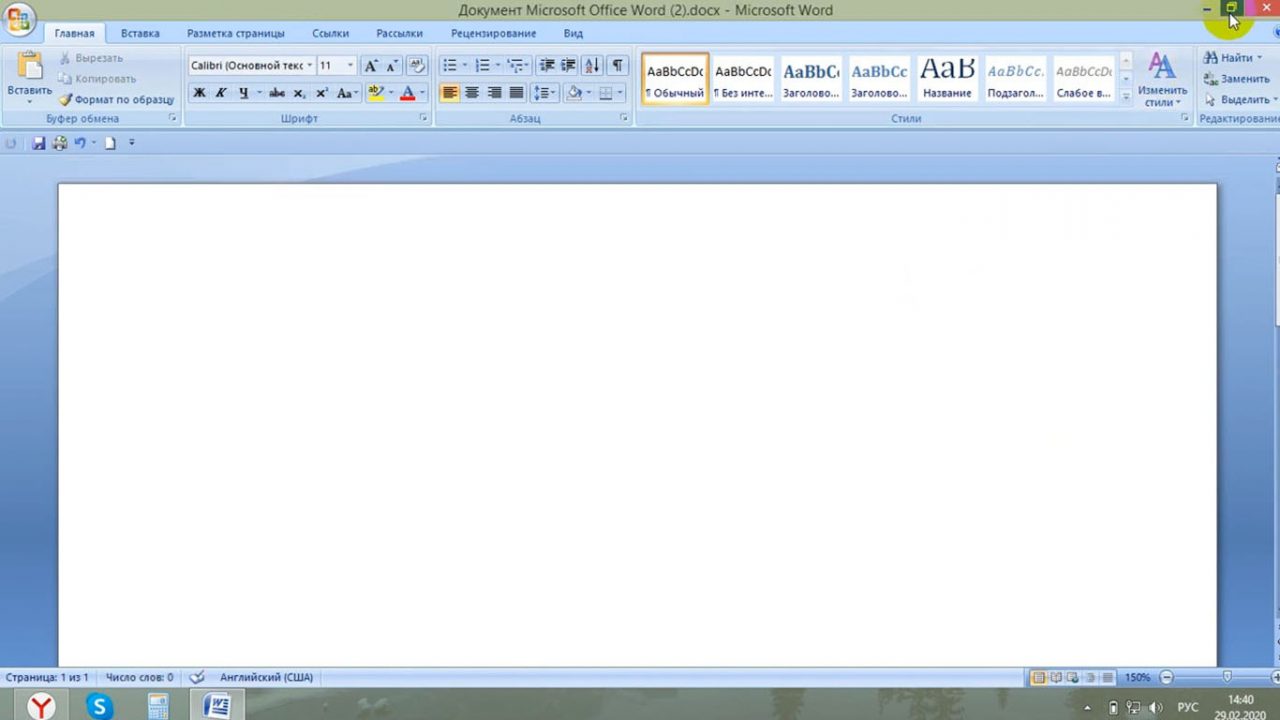Click Английский (США) language in status bar
The image size is (1280, 720).
click(x=266, y=677)
